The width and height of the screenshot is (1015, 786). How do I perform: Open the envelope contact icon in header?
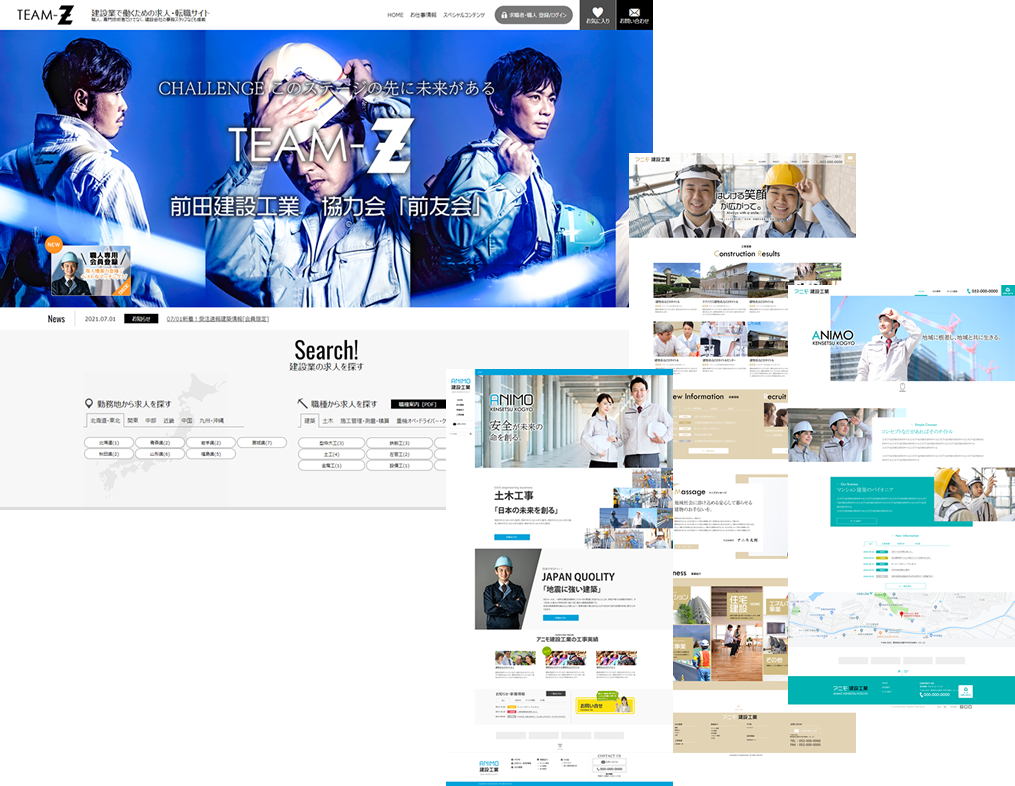[634, 12]
